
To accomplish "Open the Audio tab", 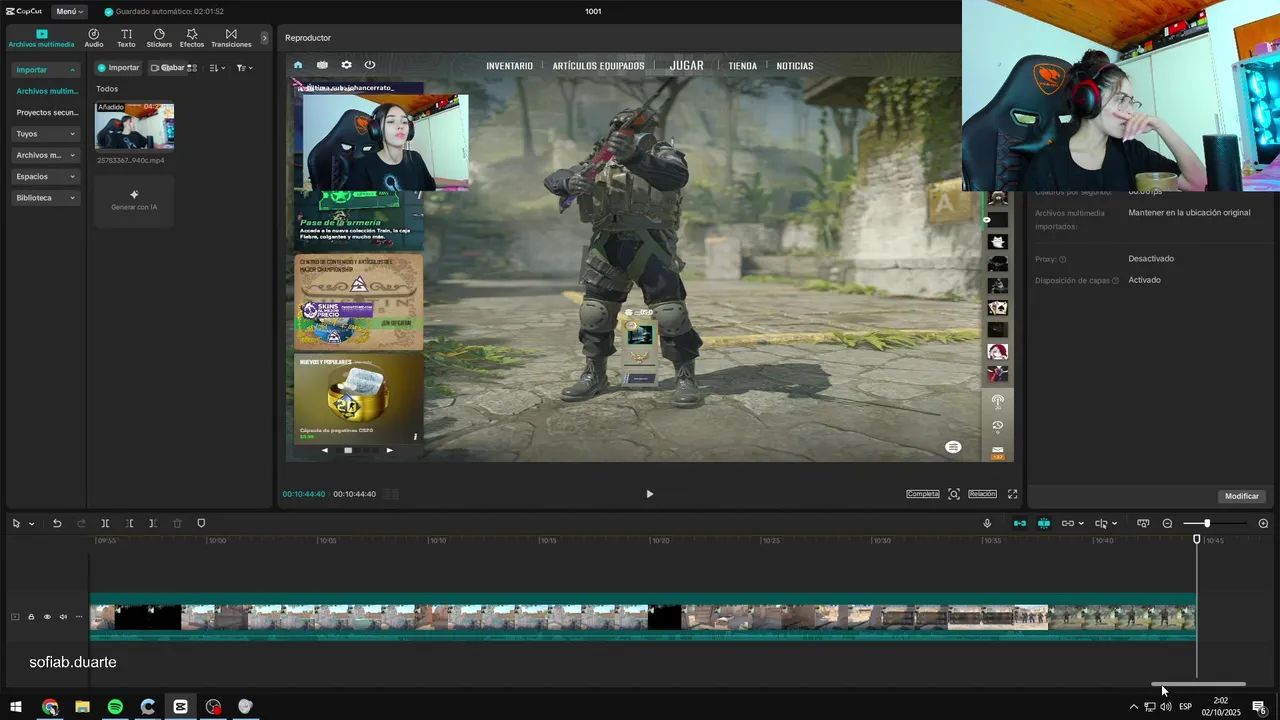I will [94, 38].
